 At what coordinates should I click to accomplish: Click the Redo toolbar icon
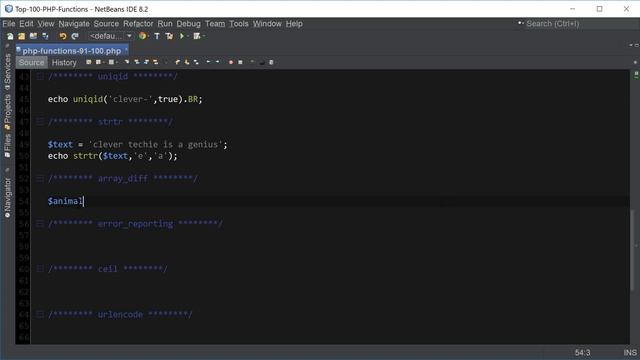[75, 36]
